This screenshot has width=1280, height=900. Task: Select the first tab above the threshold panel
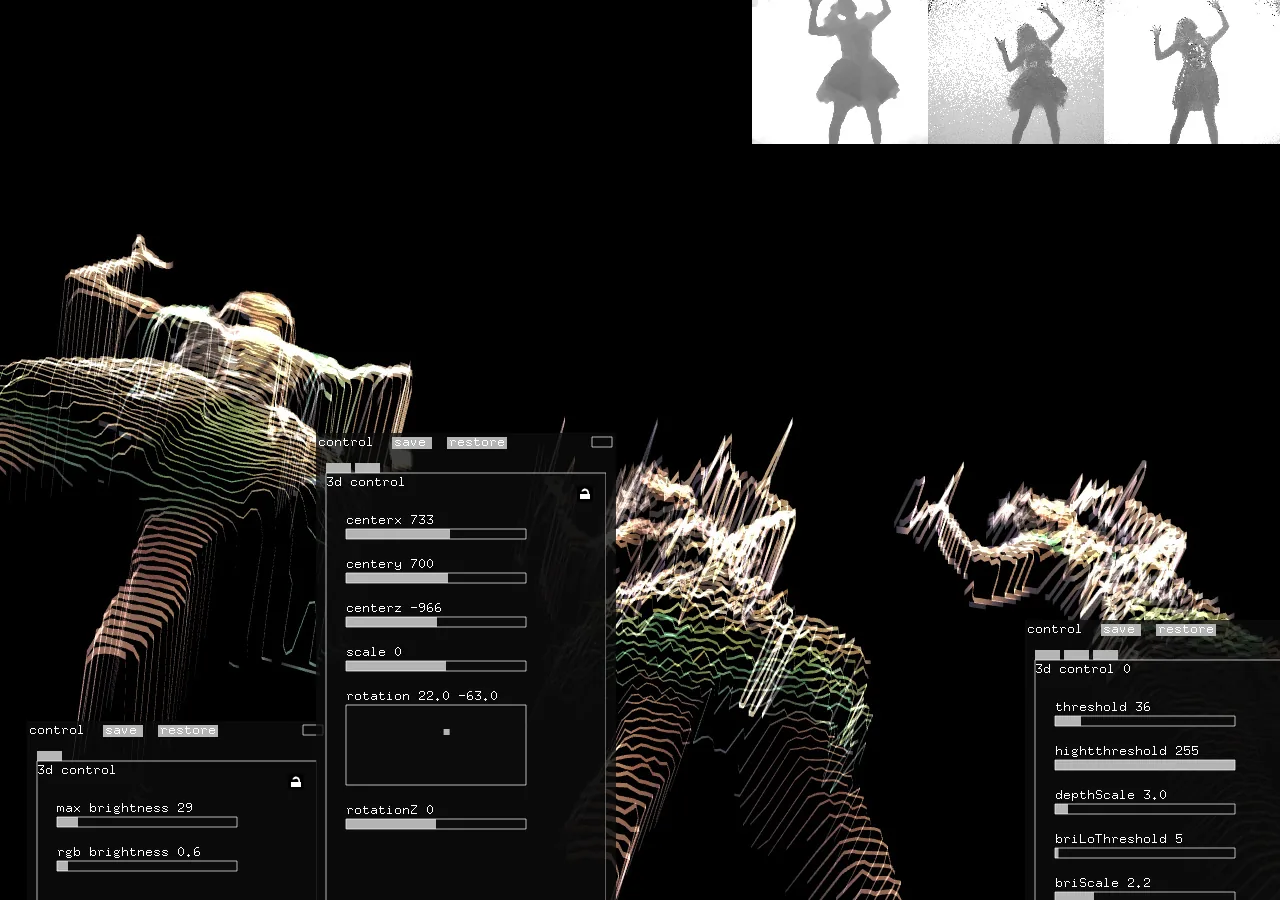pos(1047,655)
